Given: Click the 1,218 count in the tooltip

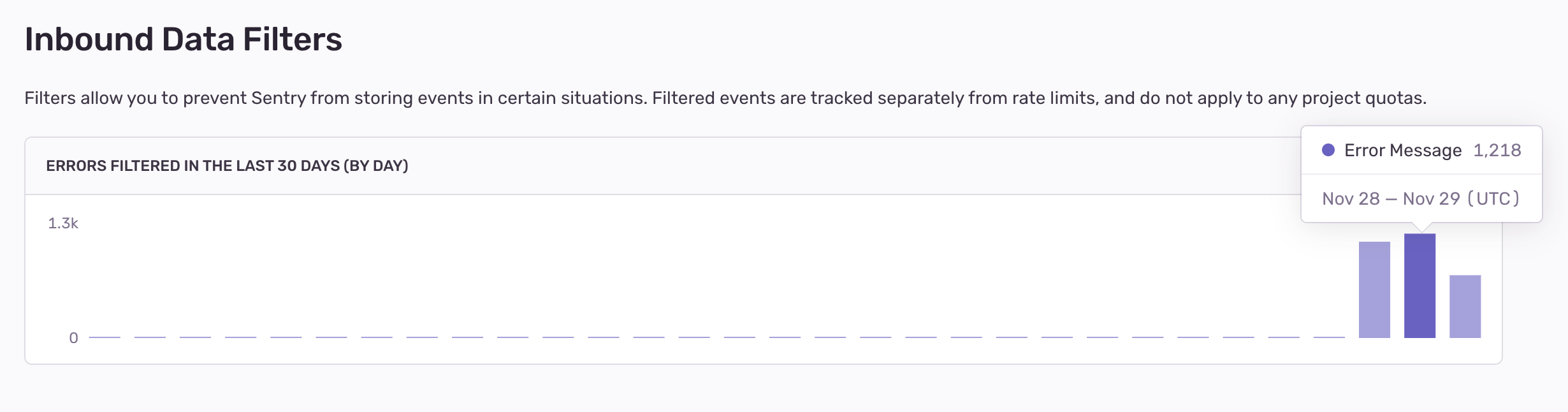Looking at the screenshot, I should click(1497, 151).
